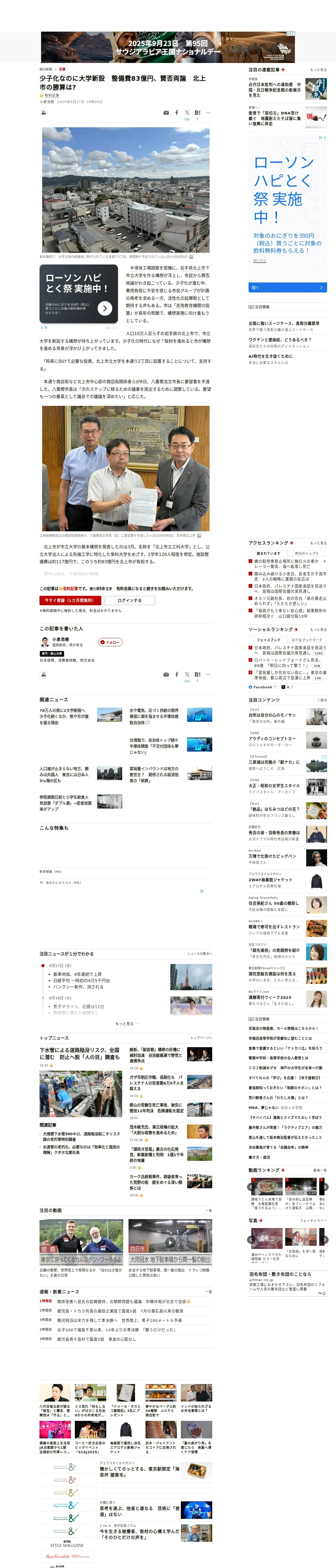This screenshot has height=1568, width=336.
Task: Share by email using bottom envelope icon
Action: 166,675
